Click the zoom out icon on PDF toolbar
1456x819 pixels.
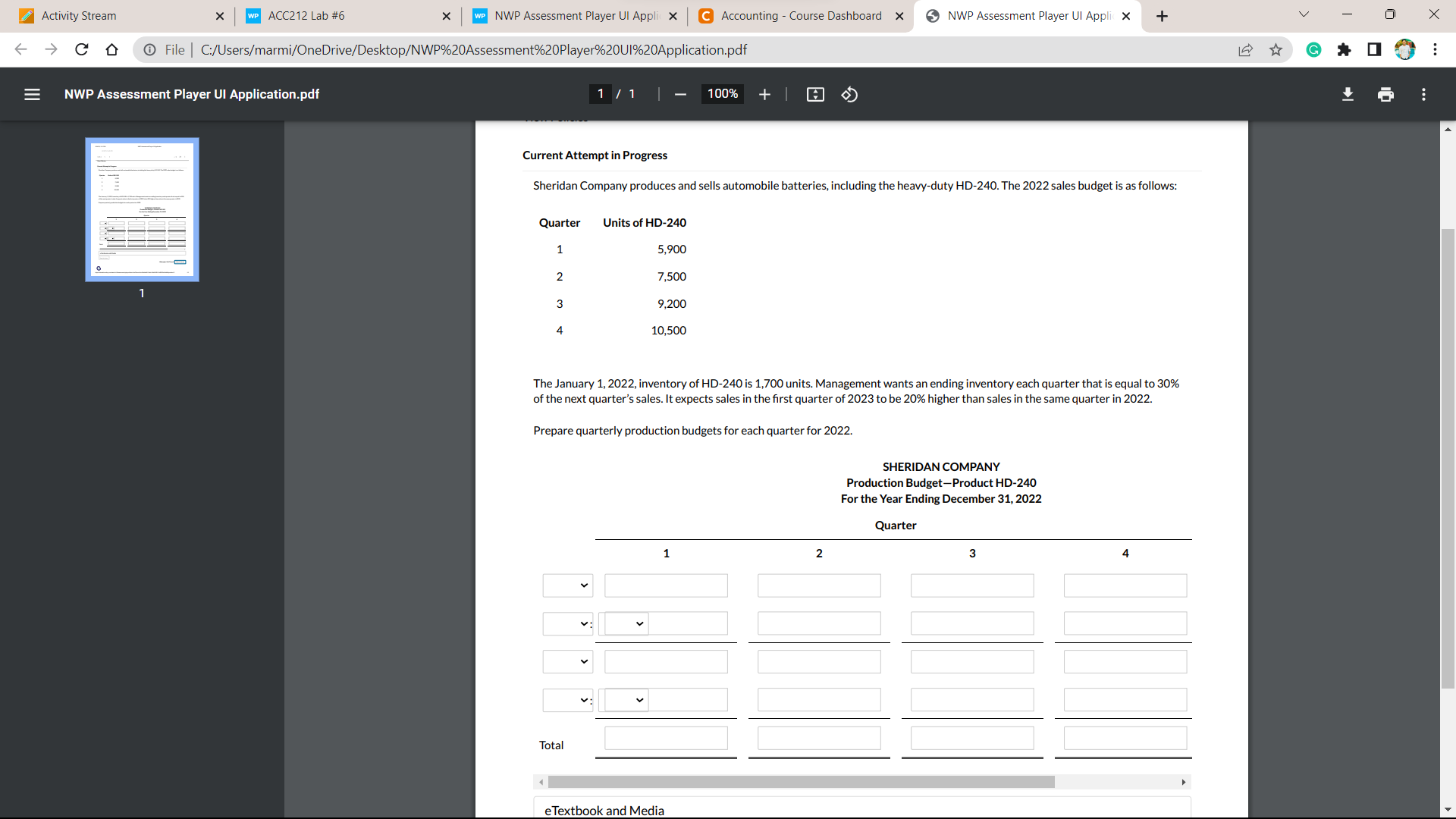(680, 95)
